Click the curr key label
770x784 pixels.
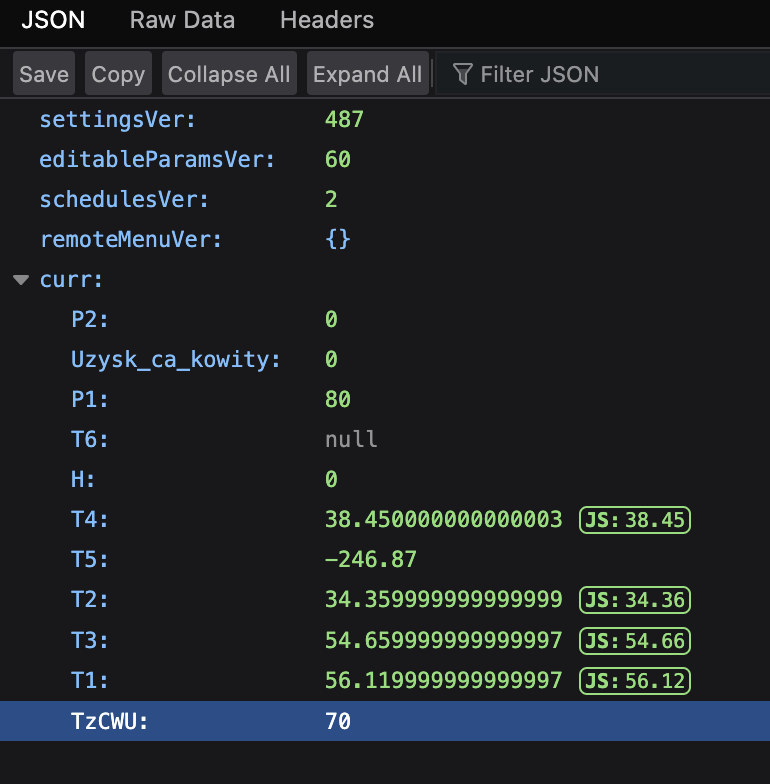tap(71, 280)
